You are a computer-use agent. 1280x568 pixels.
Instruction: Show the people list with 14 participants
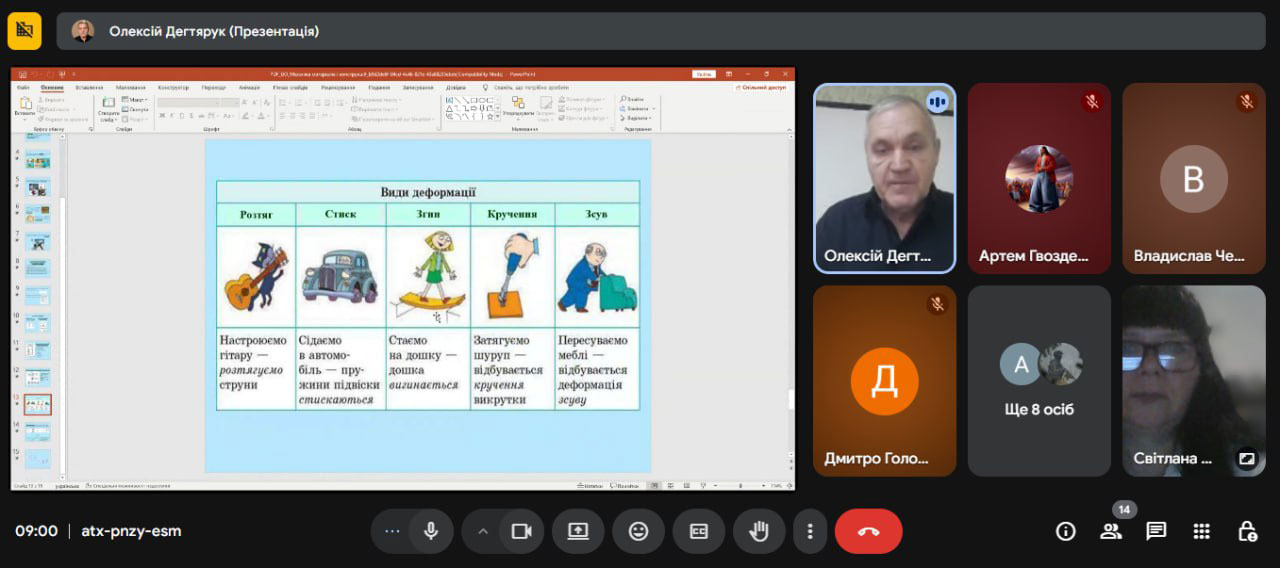coord(1111,531)
